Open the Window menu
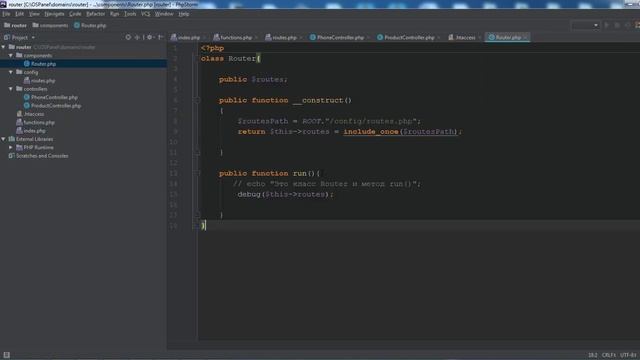 [164, 14]
